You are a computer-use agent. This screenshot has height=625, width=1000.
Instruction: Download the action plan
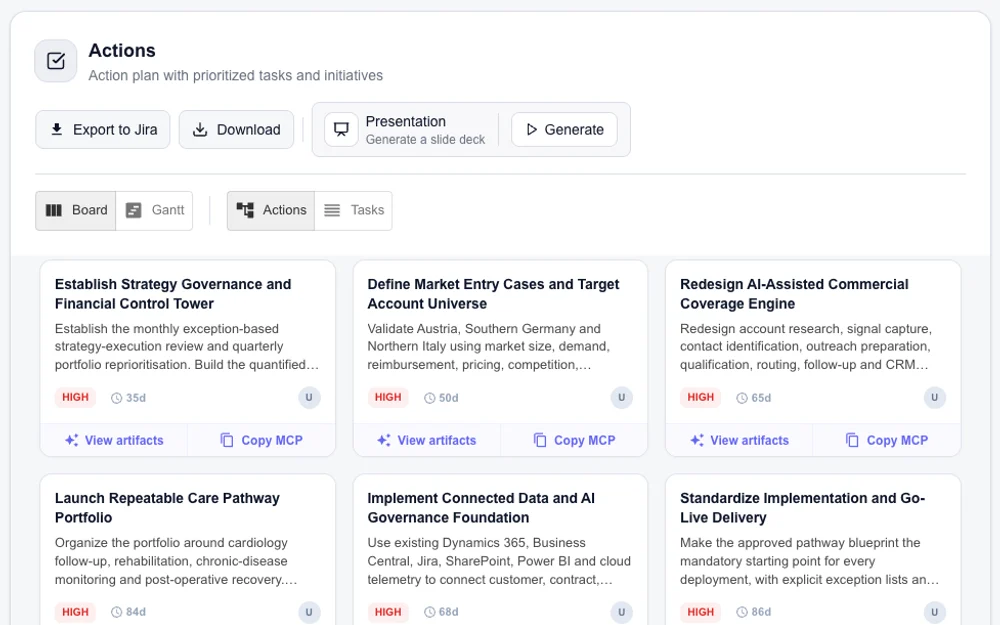(x=236, y=129)
